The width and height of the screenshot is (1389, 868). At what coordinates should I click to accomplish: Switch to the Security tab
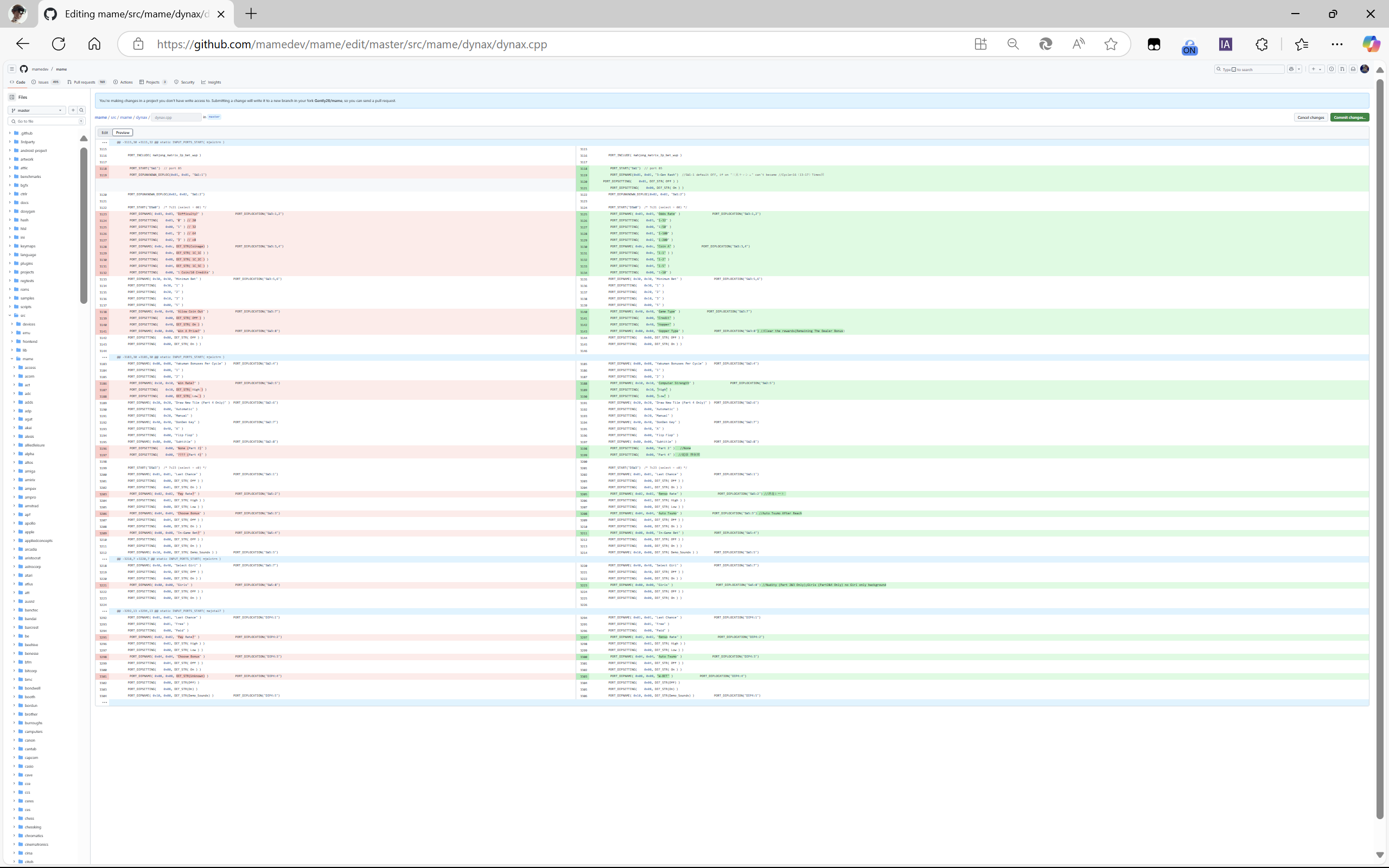coord(184,82)
